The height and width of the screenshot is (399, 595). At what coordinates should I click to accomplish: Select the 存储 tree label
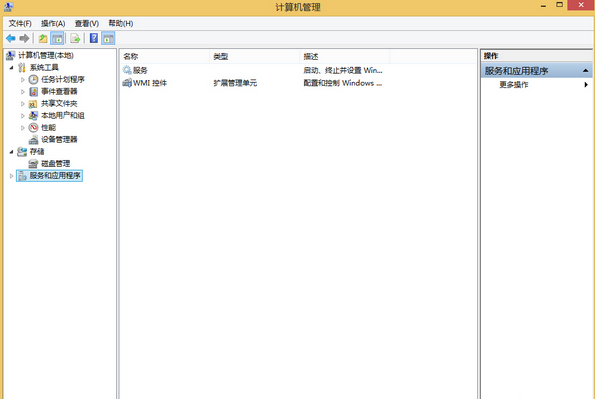tap(37, 152)
